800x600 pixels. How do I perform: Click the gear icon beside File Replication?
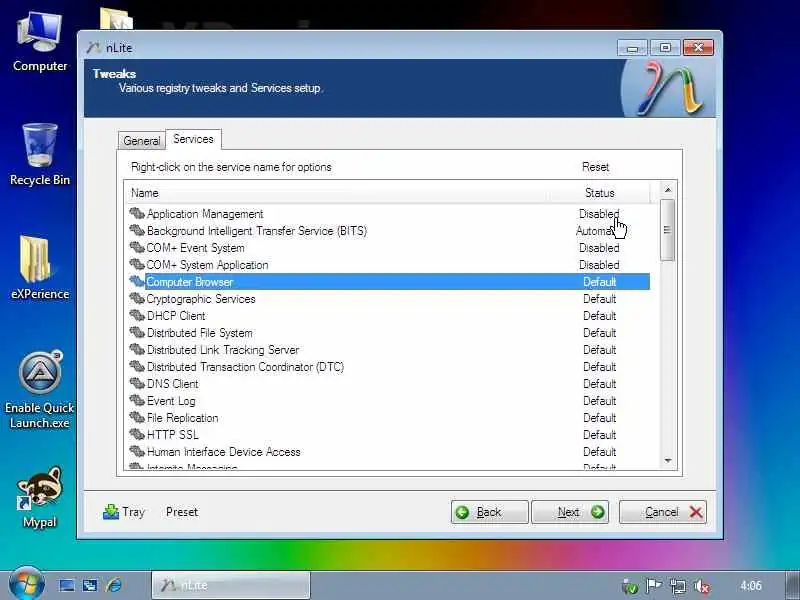[137, 417]
